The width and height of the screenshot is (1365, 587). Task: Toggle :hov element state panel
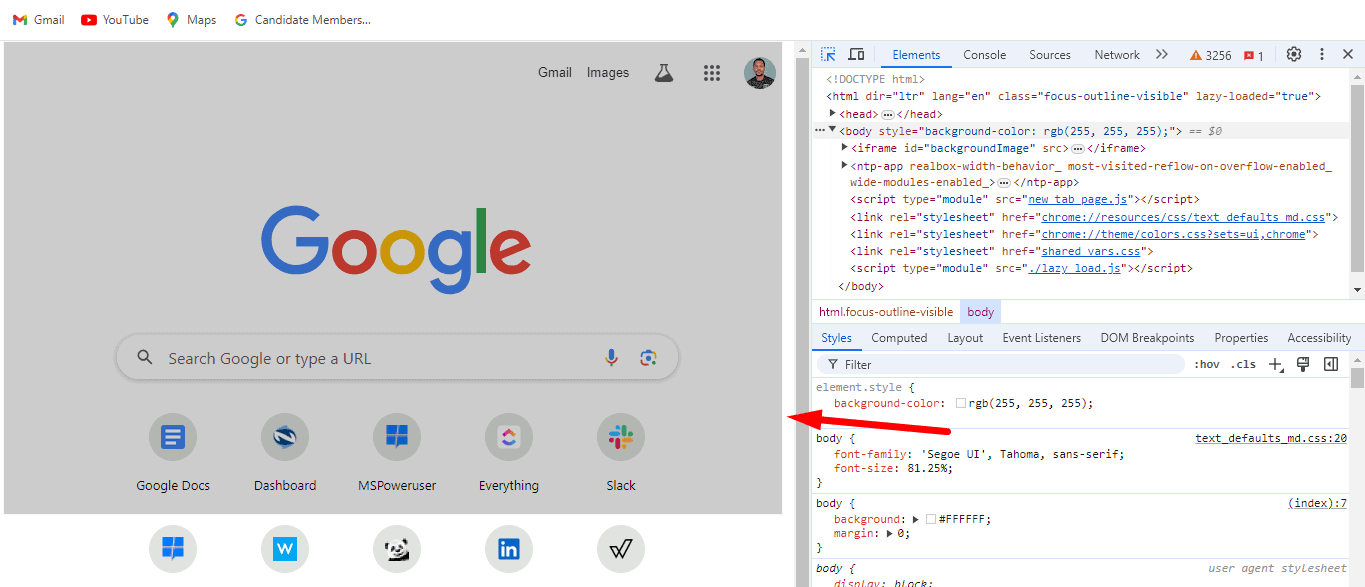1207,365
